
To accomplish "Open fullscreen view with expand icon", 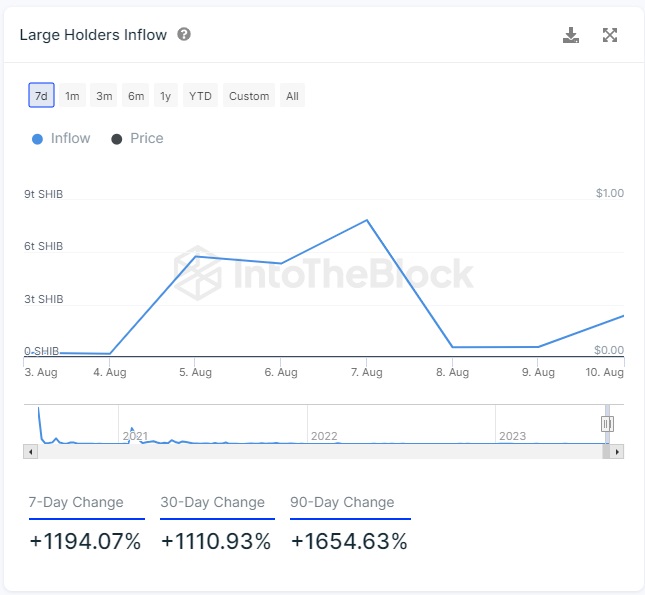I will point(610,35).
